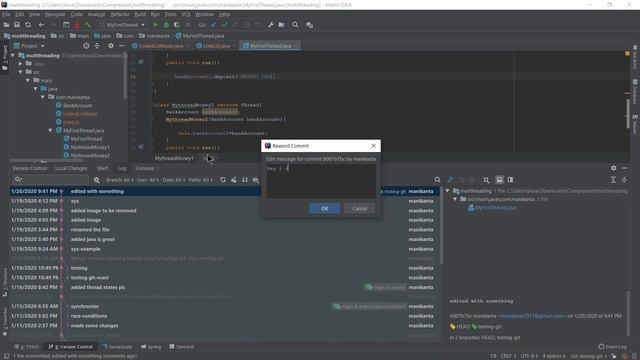The height and width of the screenshot is (360, 640).
Task: Select the 'renamed the file' commit row
Action: point(225,229)
